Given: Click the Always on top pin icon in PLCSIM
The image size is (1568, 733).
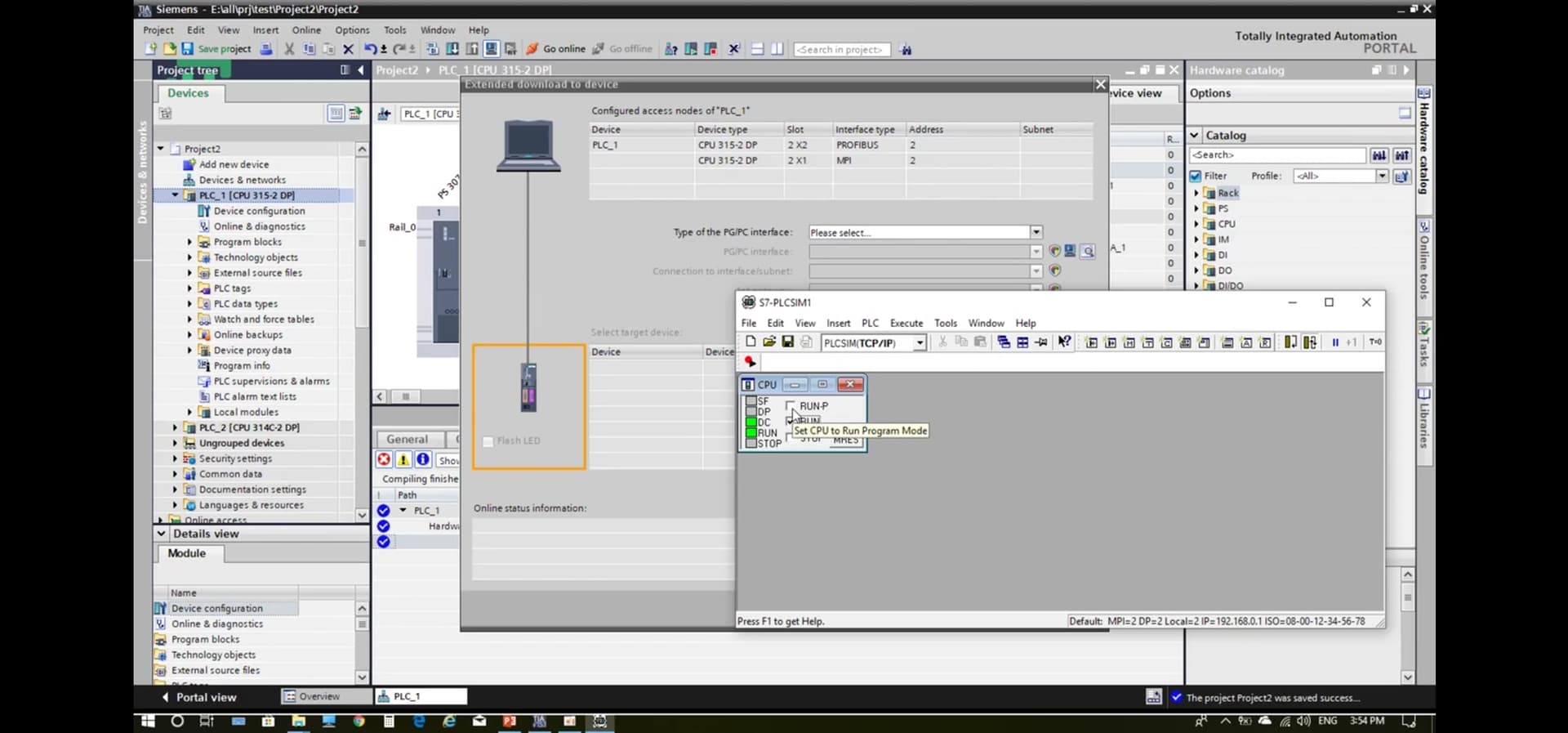Looking at the screenshot, I should point(1041,342).
